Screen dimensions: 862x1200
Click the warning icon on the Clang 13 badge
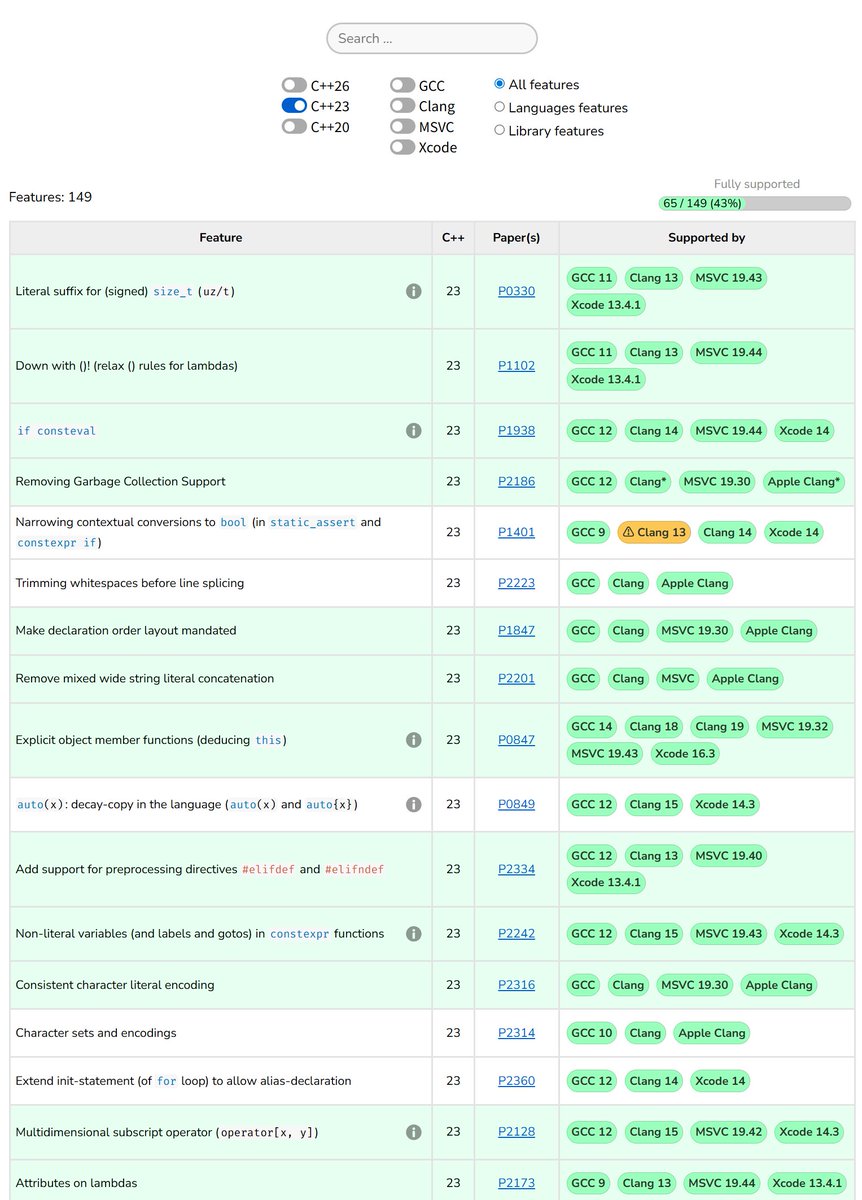626,532
